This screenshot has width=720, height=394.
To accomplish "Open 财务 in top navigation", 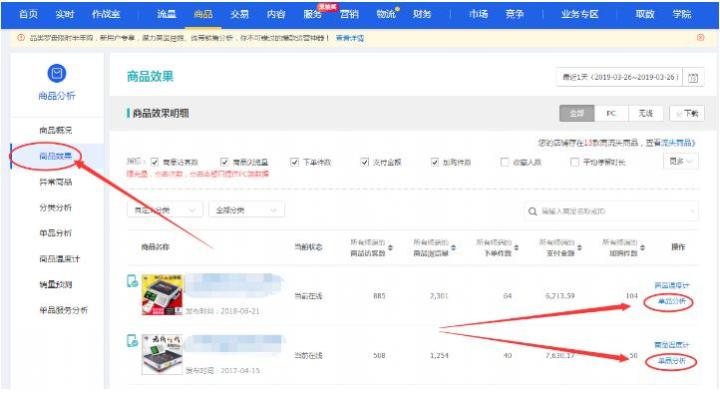I will pos(422,14).
